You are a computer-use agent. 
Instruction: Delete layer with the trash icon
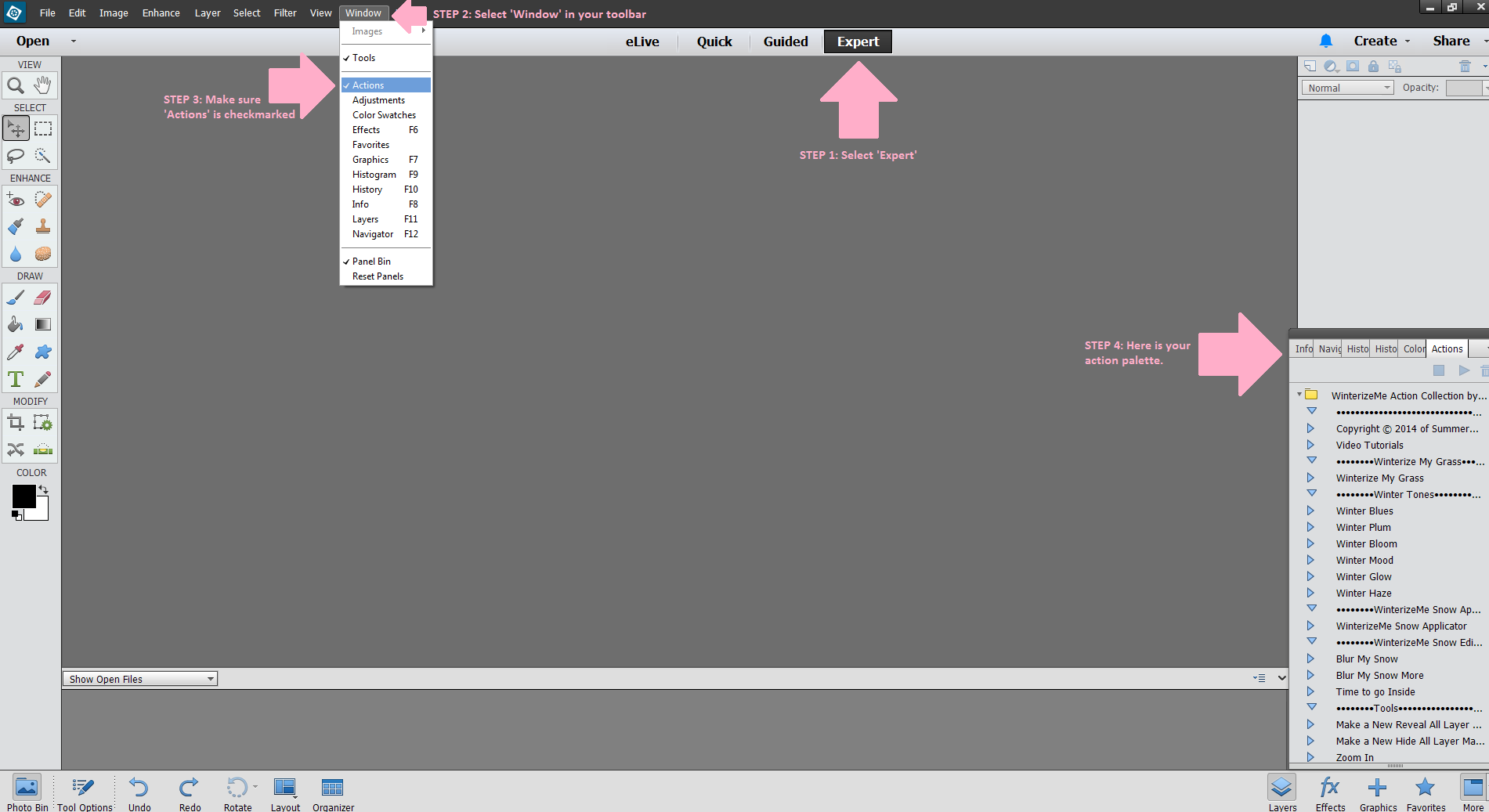tap(1465, 67)
